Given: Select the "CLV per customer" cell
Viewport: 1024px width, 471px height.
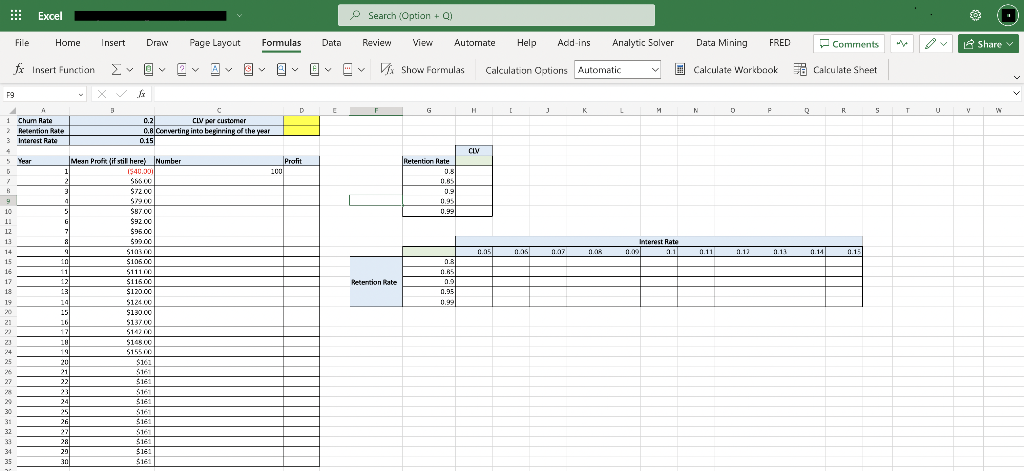Looking at the screenshot, I should [x=219, y=120].
